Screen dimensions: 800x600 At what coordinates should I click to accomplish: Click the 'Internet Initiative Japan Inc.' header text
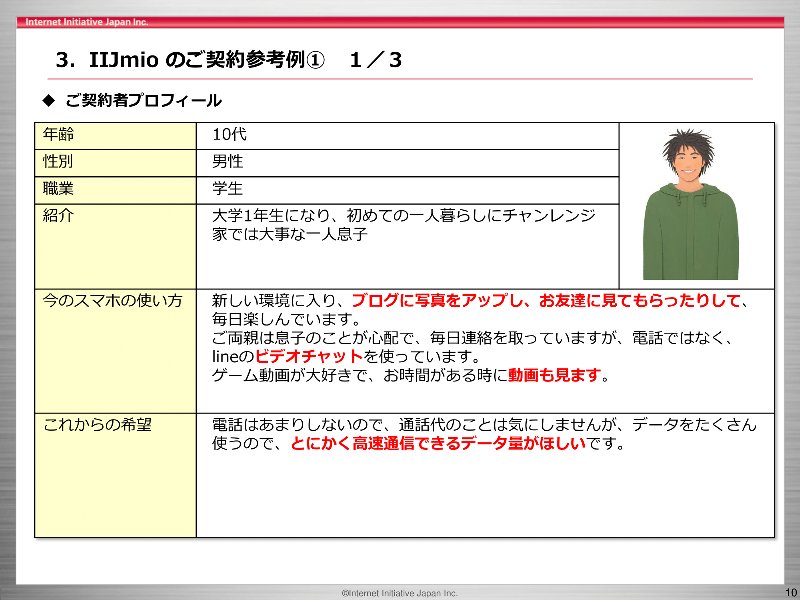[87, 22]
